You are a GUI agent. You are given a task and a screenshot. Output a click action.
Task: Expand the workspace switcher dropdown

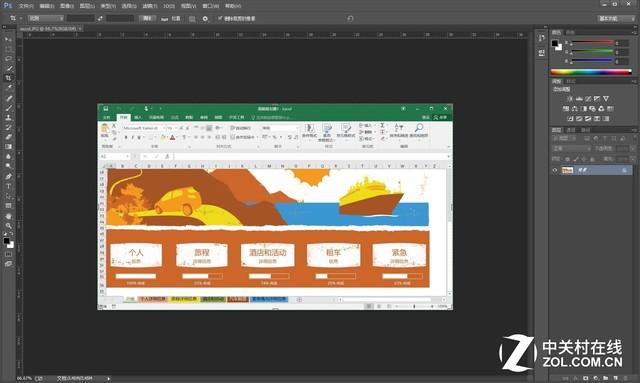tap(616, 18)
